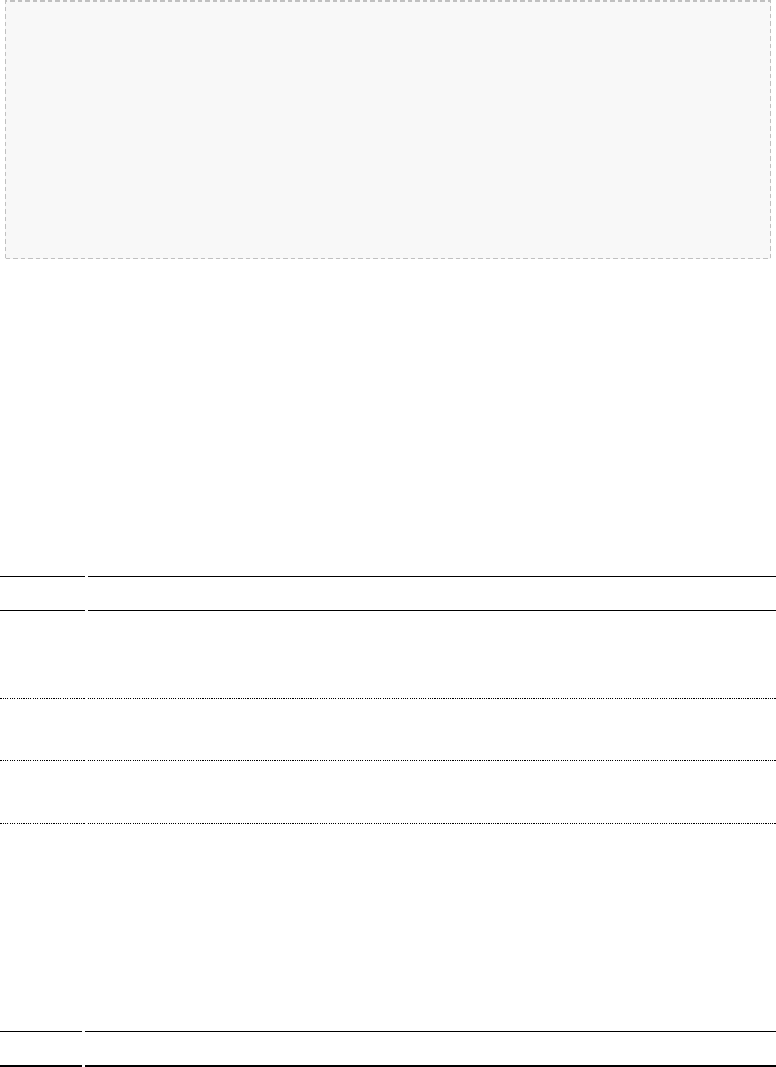Select the third body row's wide right cell

tap(432, 792)
